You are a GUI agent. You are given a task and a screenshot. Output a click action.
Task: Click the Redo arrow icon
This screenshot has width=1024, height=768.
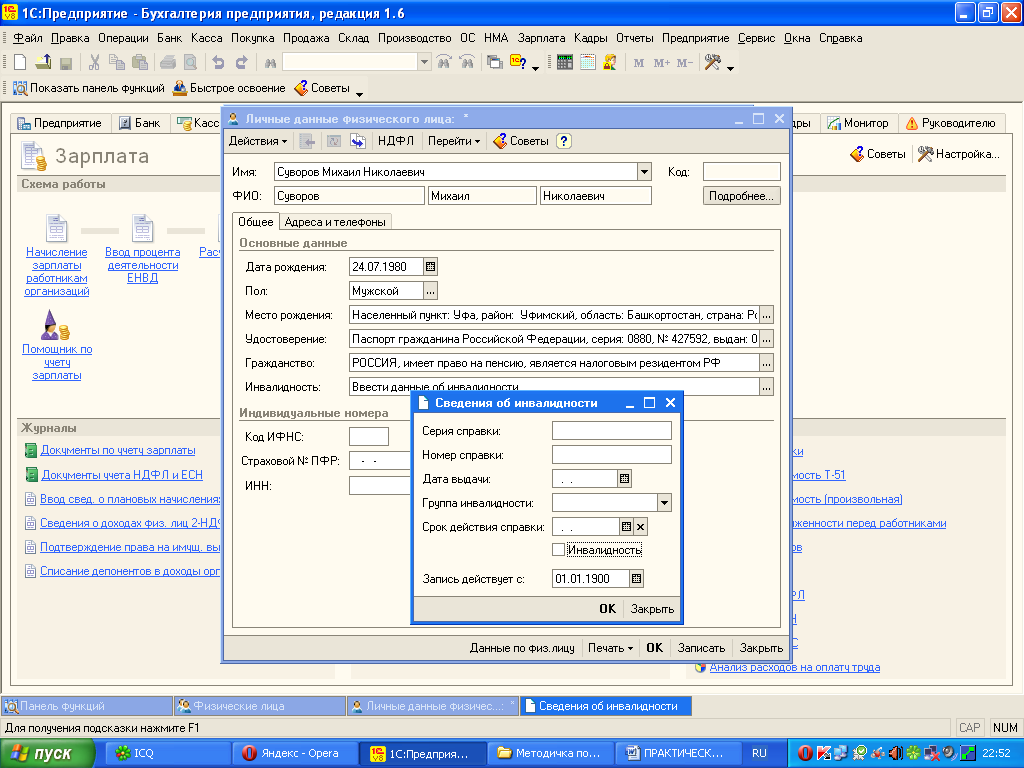point(242,63)
